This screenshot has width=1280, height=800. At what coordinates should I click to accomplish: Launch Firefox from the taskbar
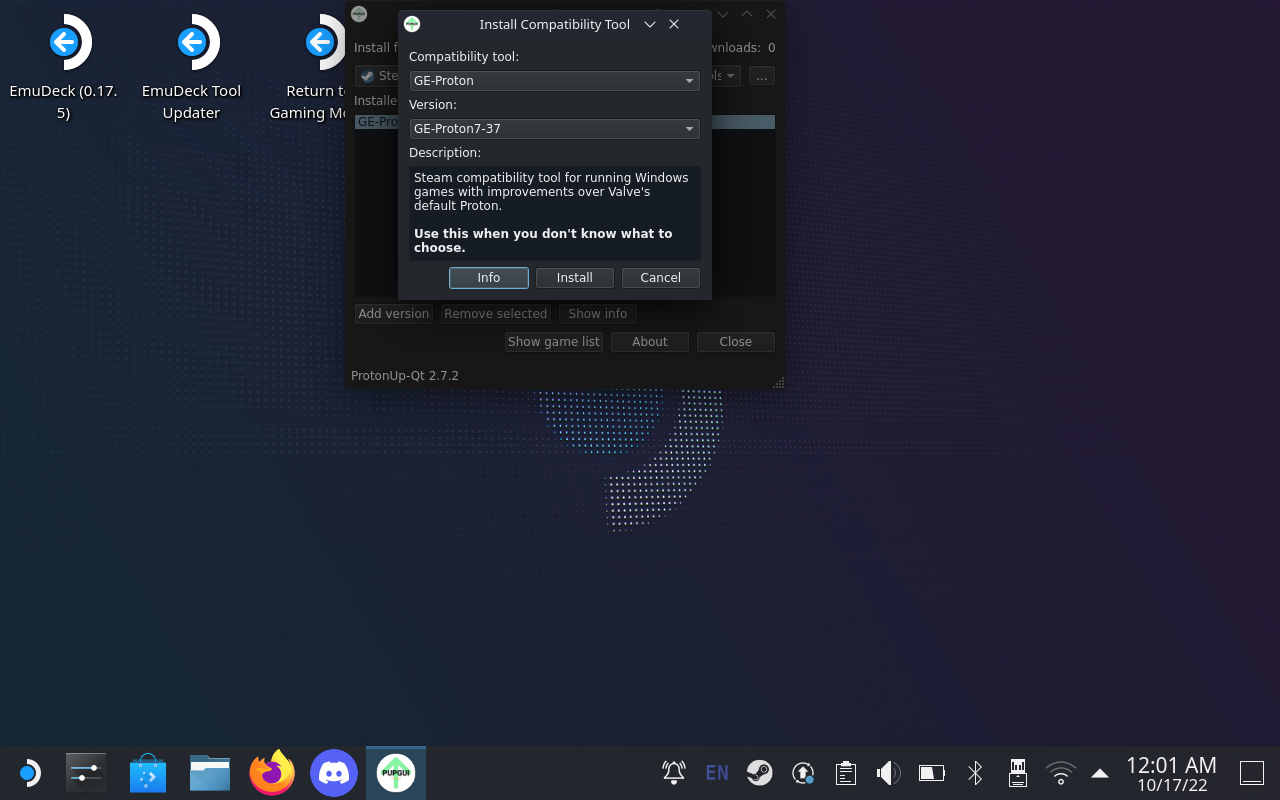(272, 773)
